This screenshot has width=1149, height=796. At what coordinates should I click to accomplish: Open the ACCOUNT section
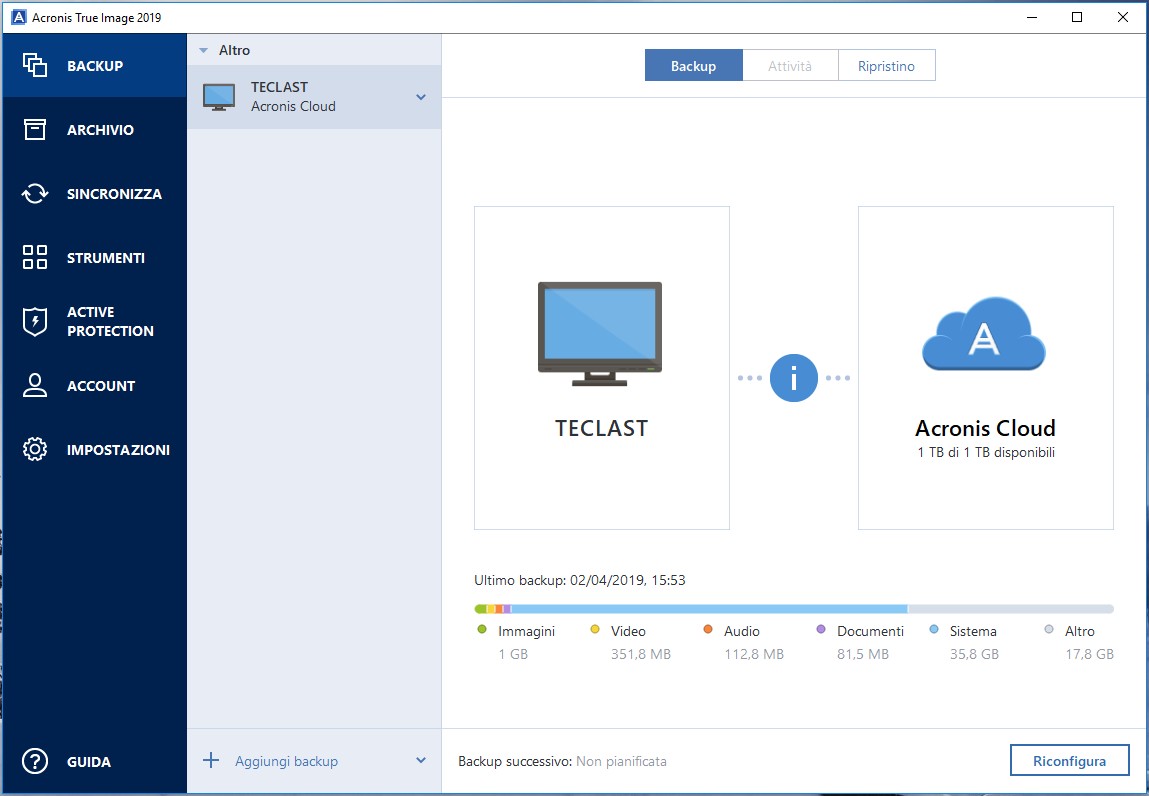pyautogui.click(x=101, y=386)
